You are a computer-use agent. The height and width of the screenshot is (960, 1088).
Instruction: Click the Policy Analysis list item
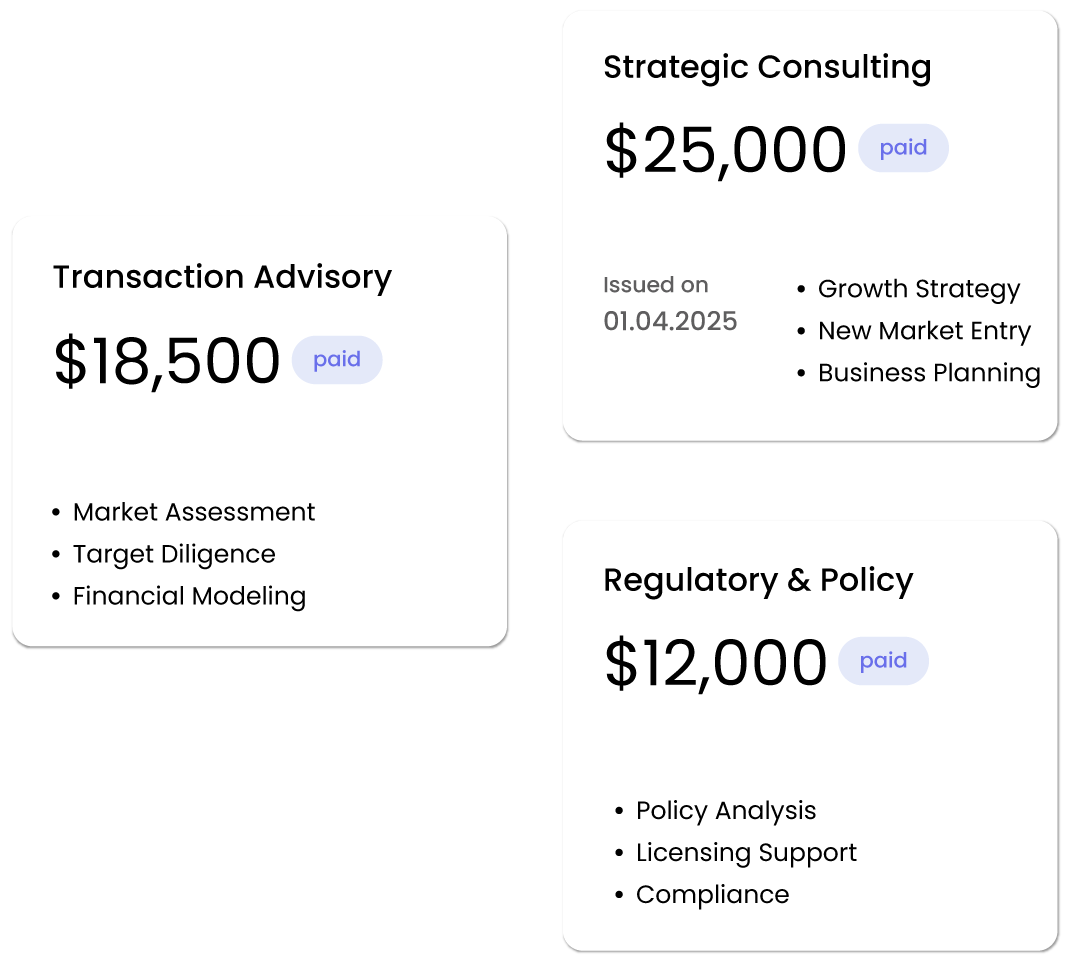pos(726,811)
